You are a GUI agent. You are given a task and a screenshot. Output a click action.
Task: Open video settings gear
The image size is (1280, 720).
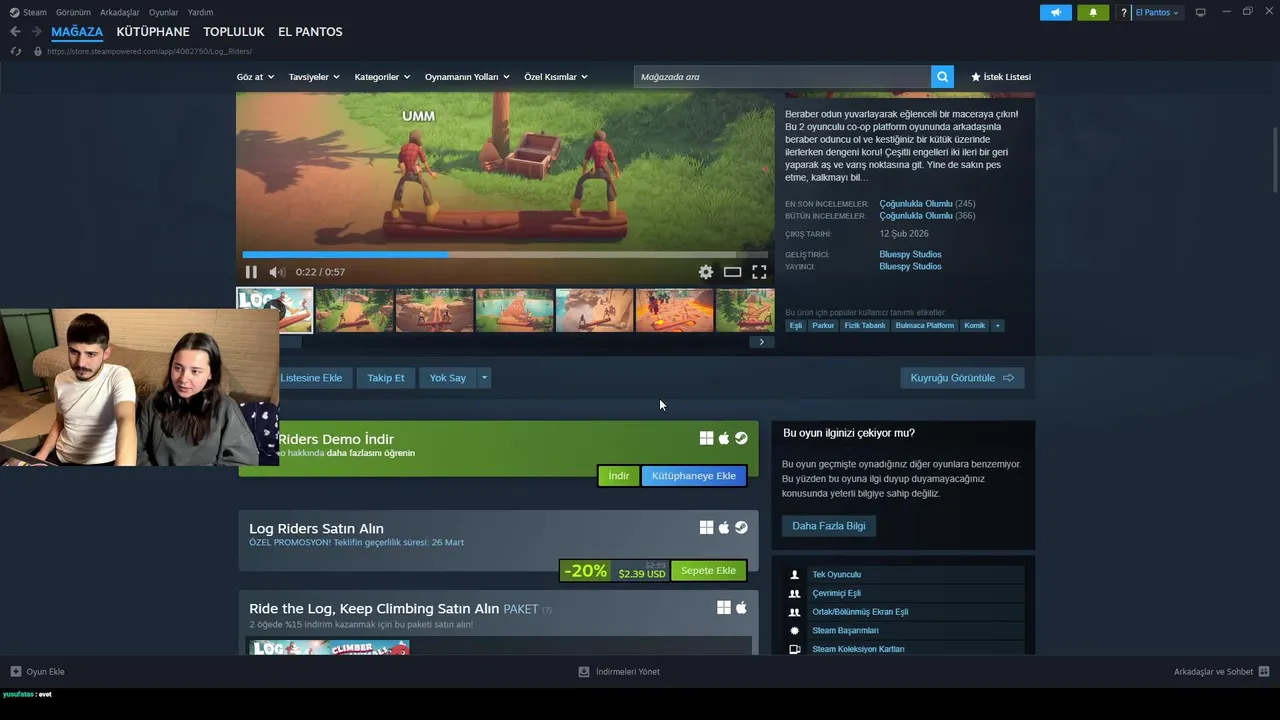pos(706,272)
